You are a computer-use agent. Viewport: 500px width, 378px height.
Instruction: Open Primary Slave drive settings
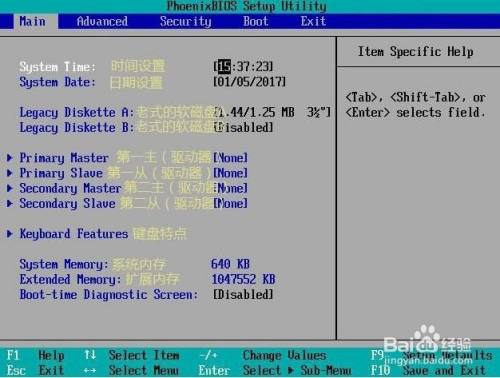[61, 173]
